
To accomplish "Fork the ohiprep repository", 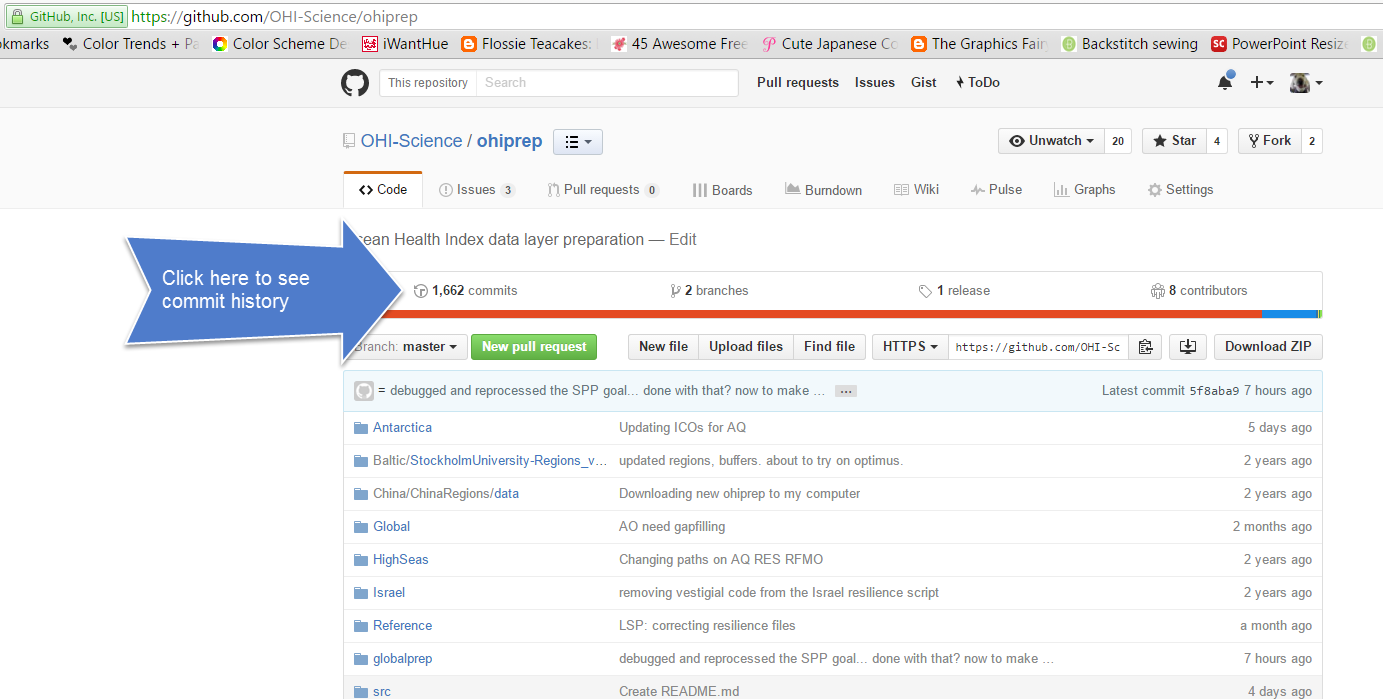I will [x=1269, y=141].
